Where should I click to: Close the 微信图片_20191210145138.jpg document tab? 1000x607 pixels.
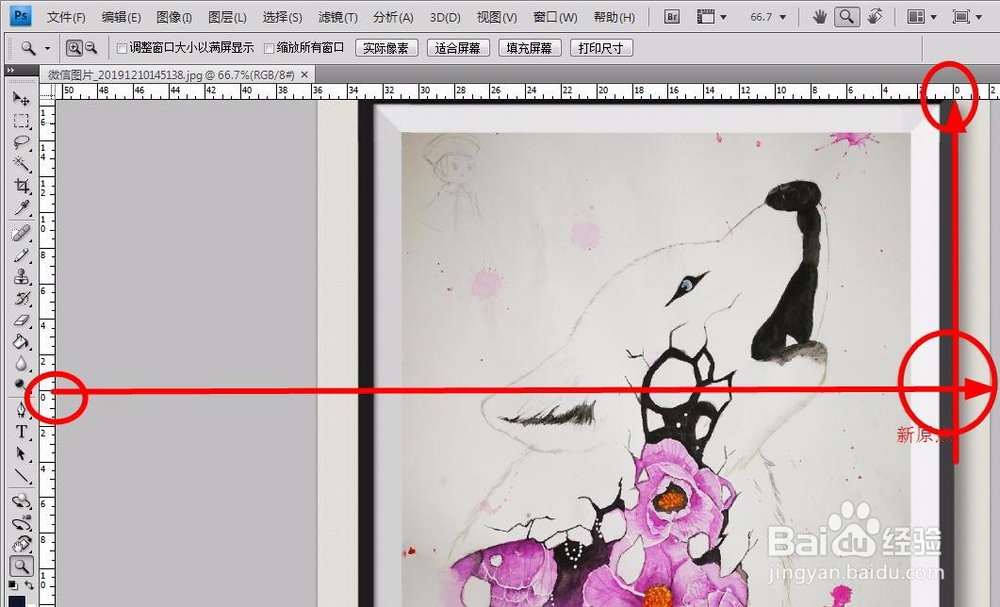point(305,75)
